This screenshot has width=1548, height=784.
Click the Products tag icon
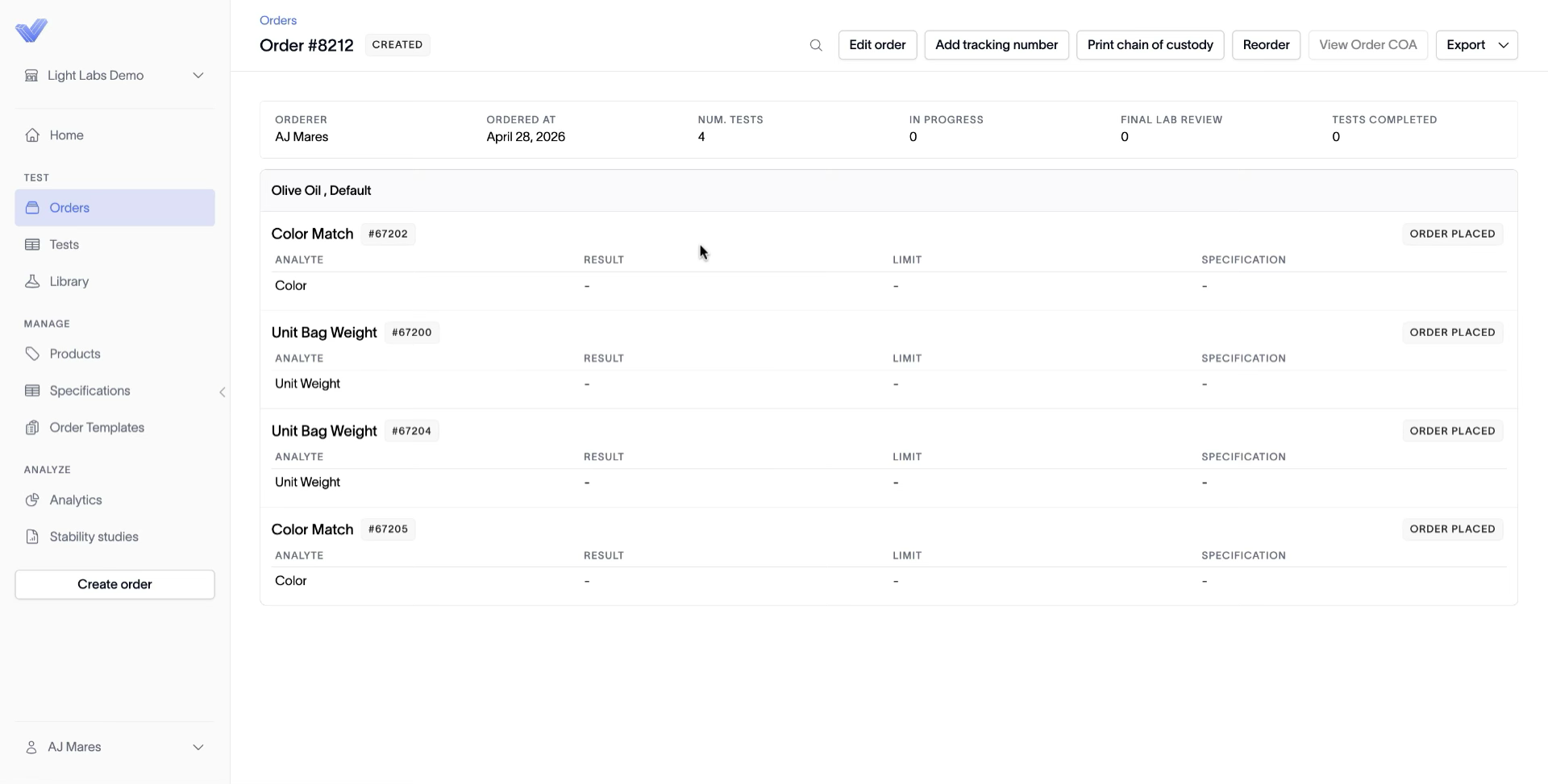point(32,354)
